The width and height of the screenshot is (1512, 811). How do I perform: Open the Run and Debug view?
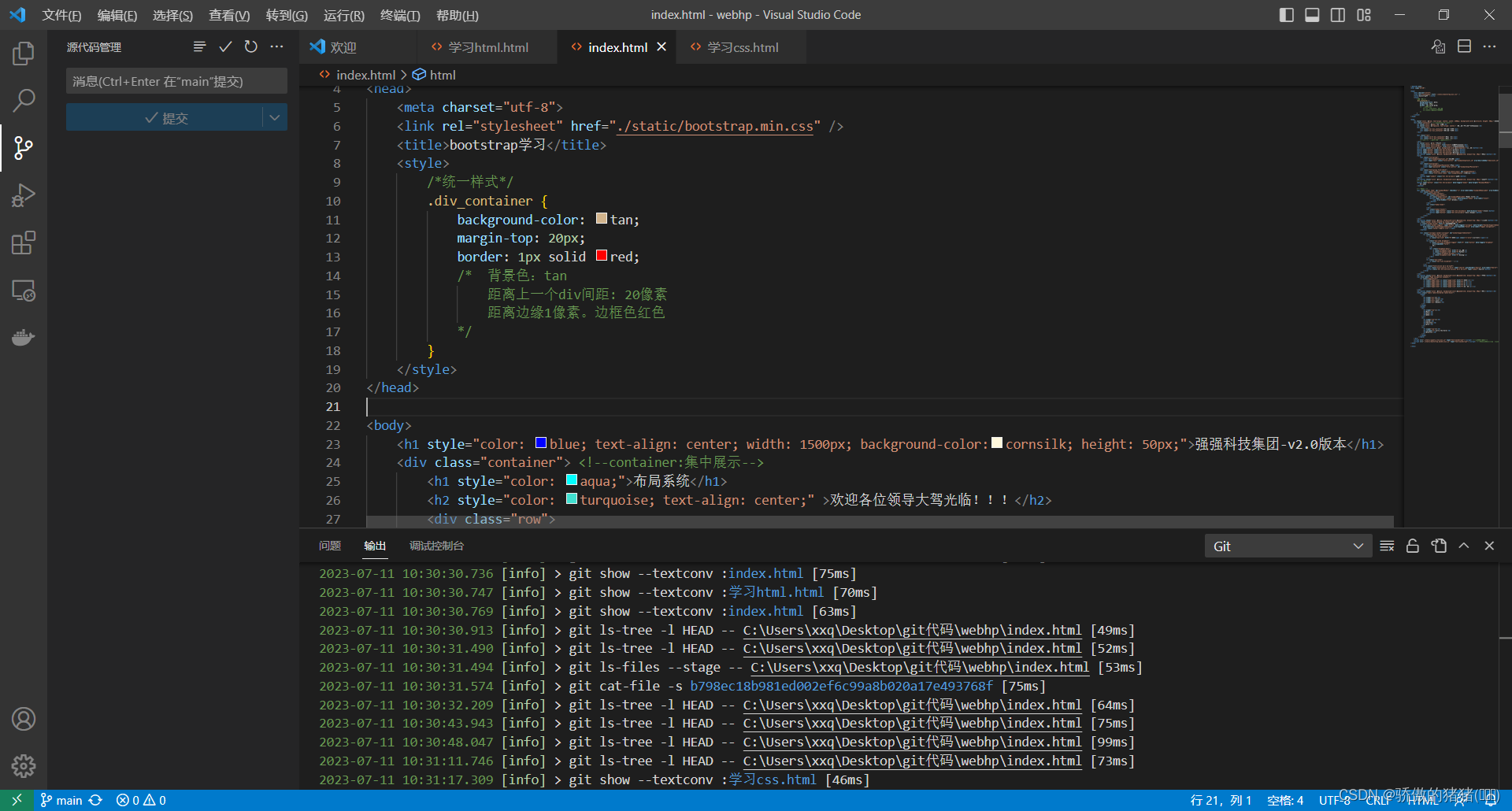[24, 195]
